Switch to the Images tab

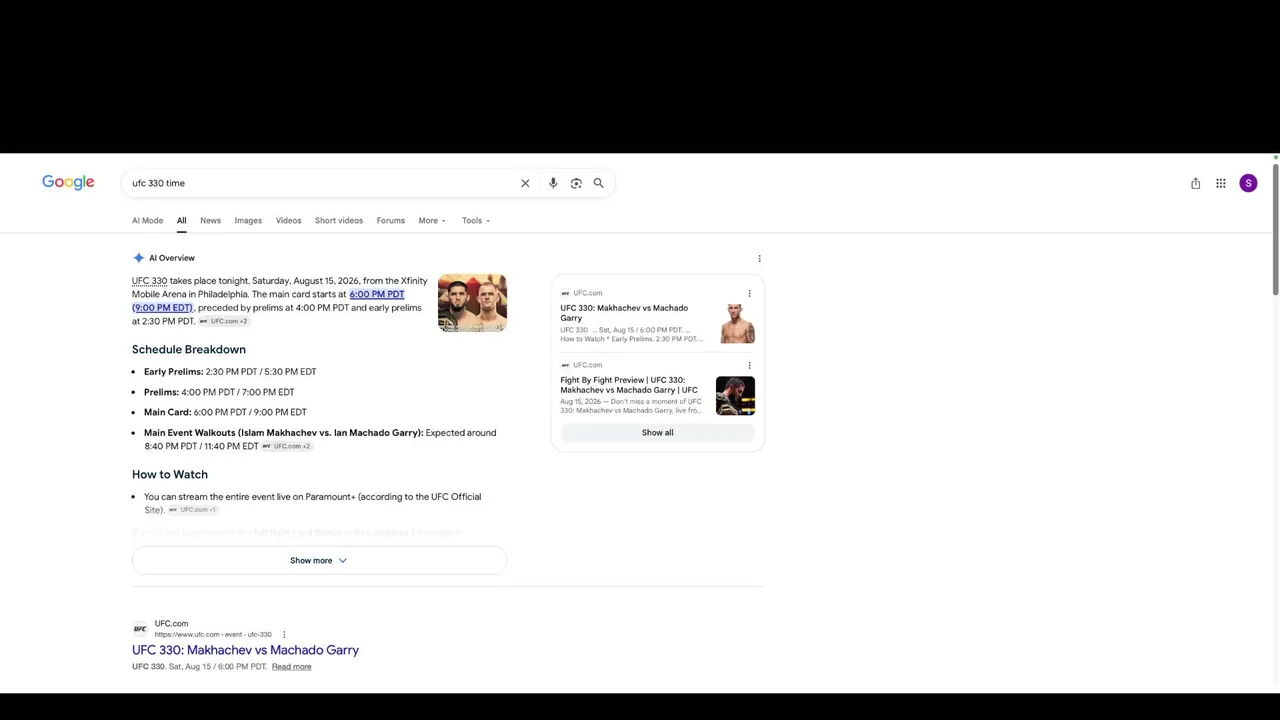[x=248, y=220]
